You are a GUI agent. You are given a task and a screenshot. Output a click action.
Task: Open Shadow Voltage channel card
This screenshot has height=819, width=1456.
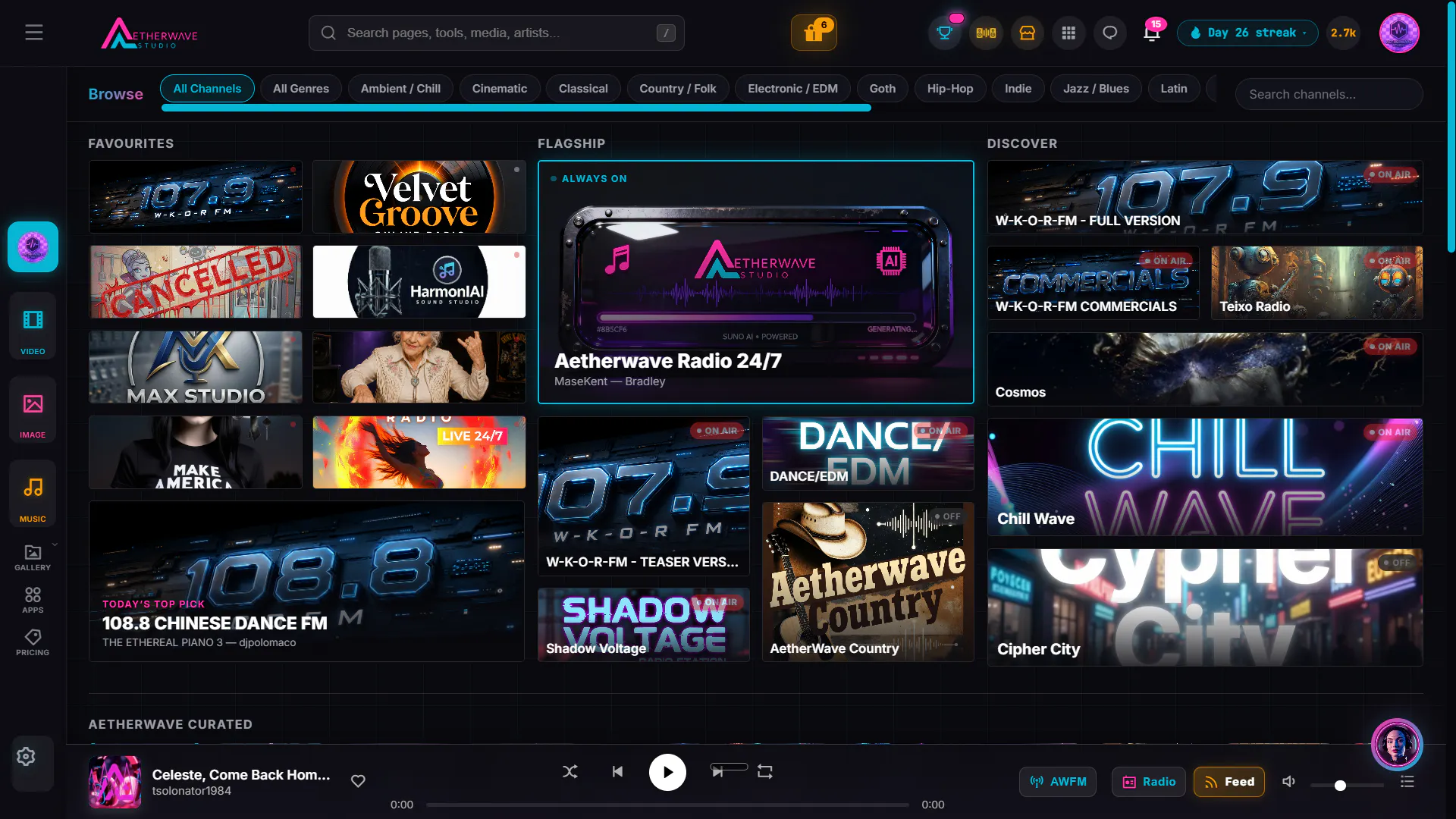[x=644, y=624]
